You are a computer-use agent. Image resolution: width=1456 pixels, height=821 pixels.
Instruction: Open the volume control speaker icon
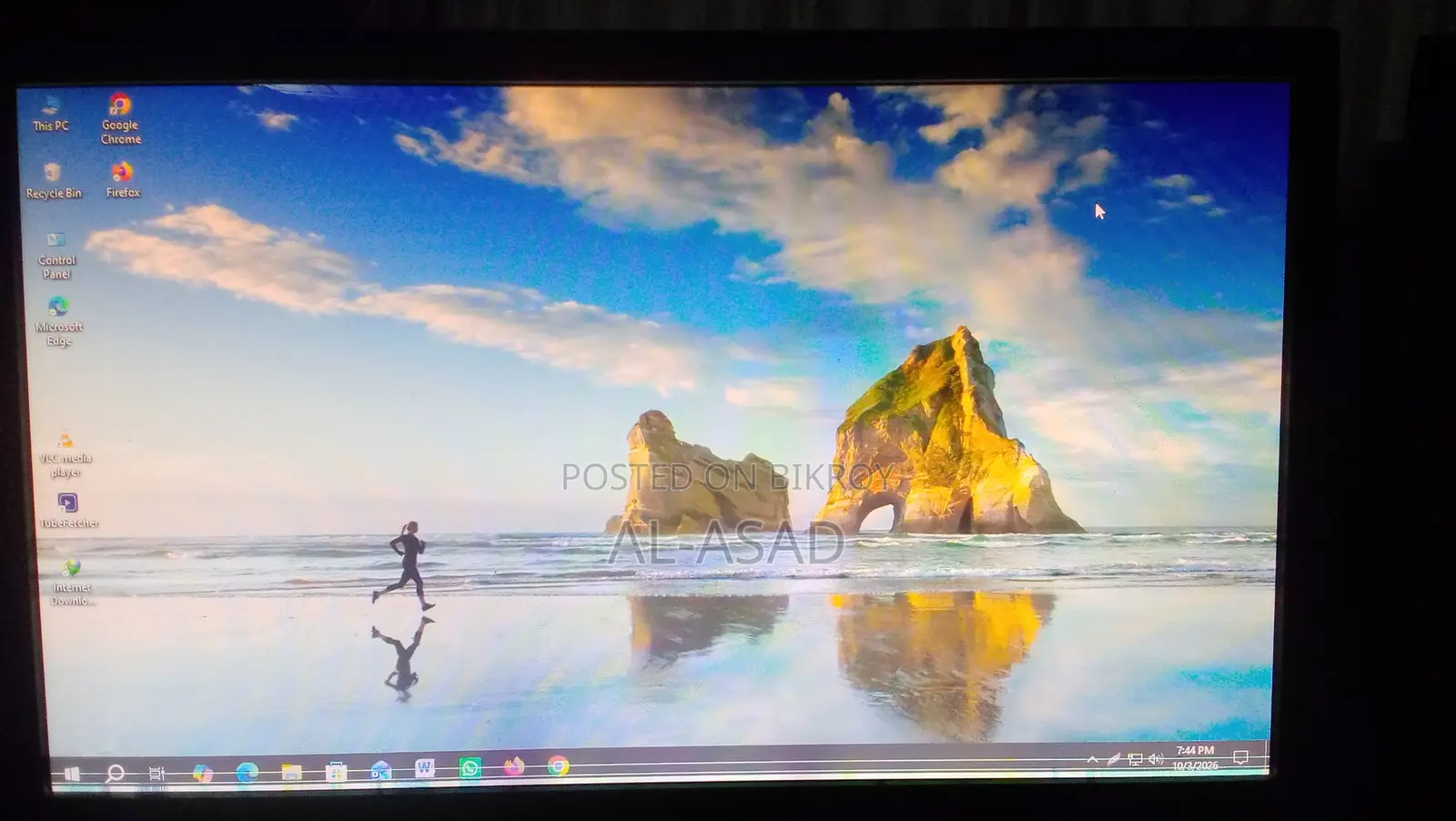click(1156, 758)
